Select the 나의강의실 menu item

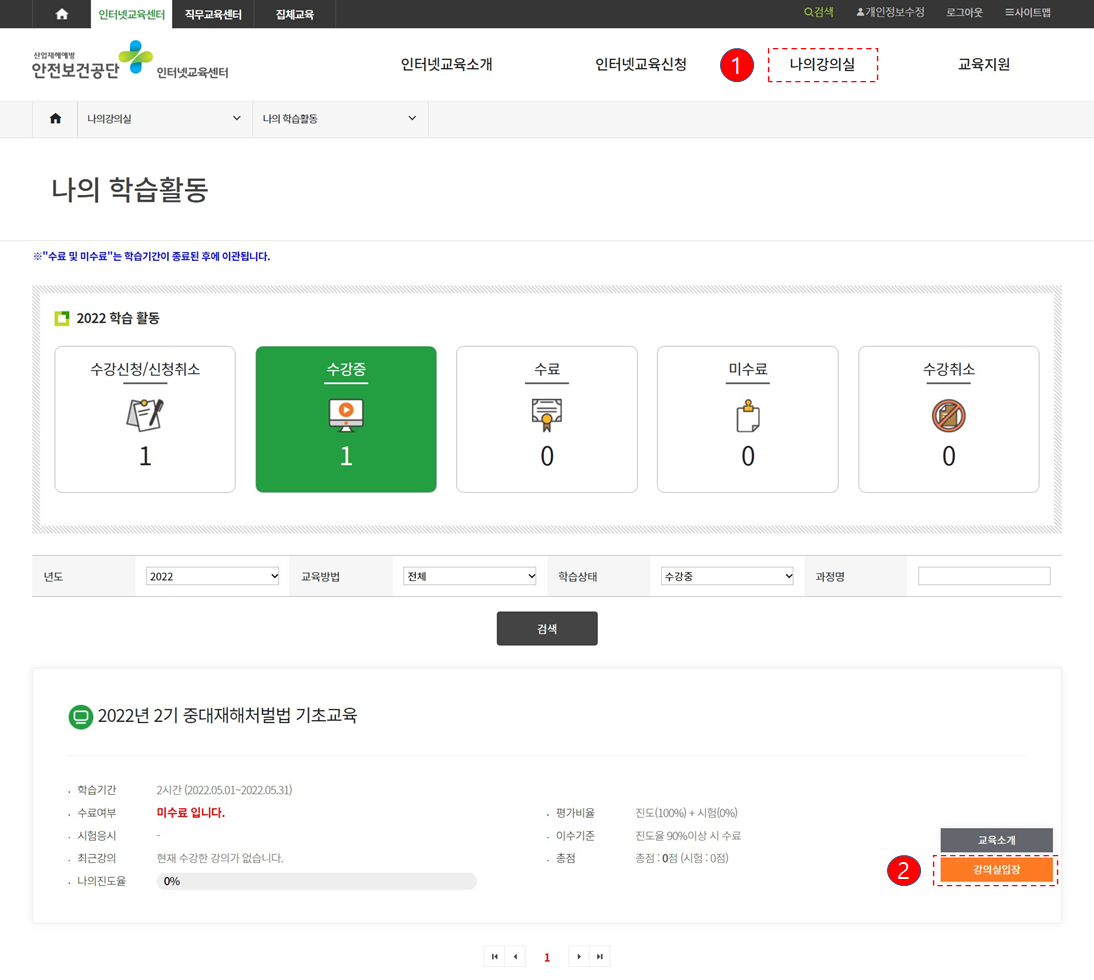[822, 63]
